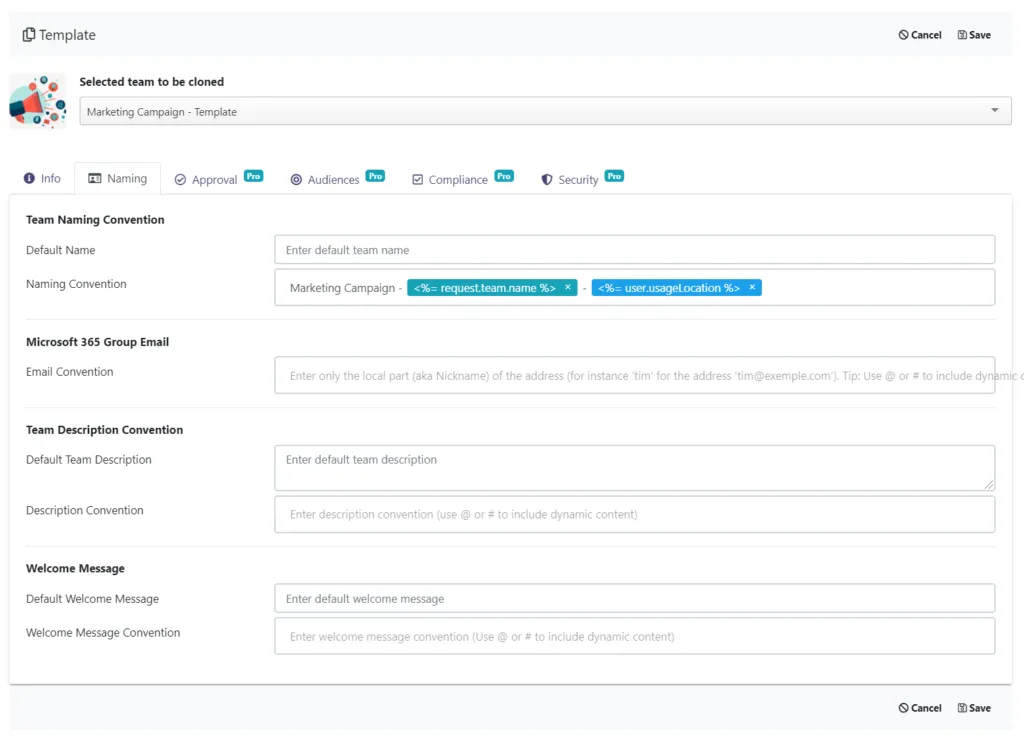Open the Audiences tab
The image size is (1024, 740).
pos(338,178)
